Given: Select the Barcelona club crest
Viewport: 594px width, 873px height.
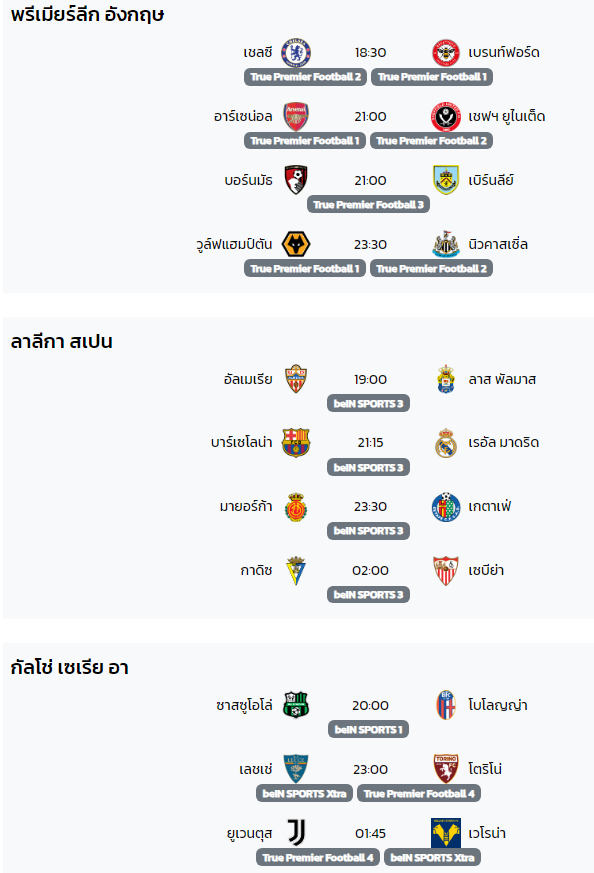Looking at the screenshot, I should click(x=296, y=443).
